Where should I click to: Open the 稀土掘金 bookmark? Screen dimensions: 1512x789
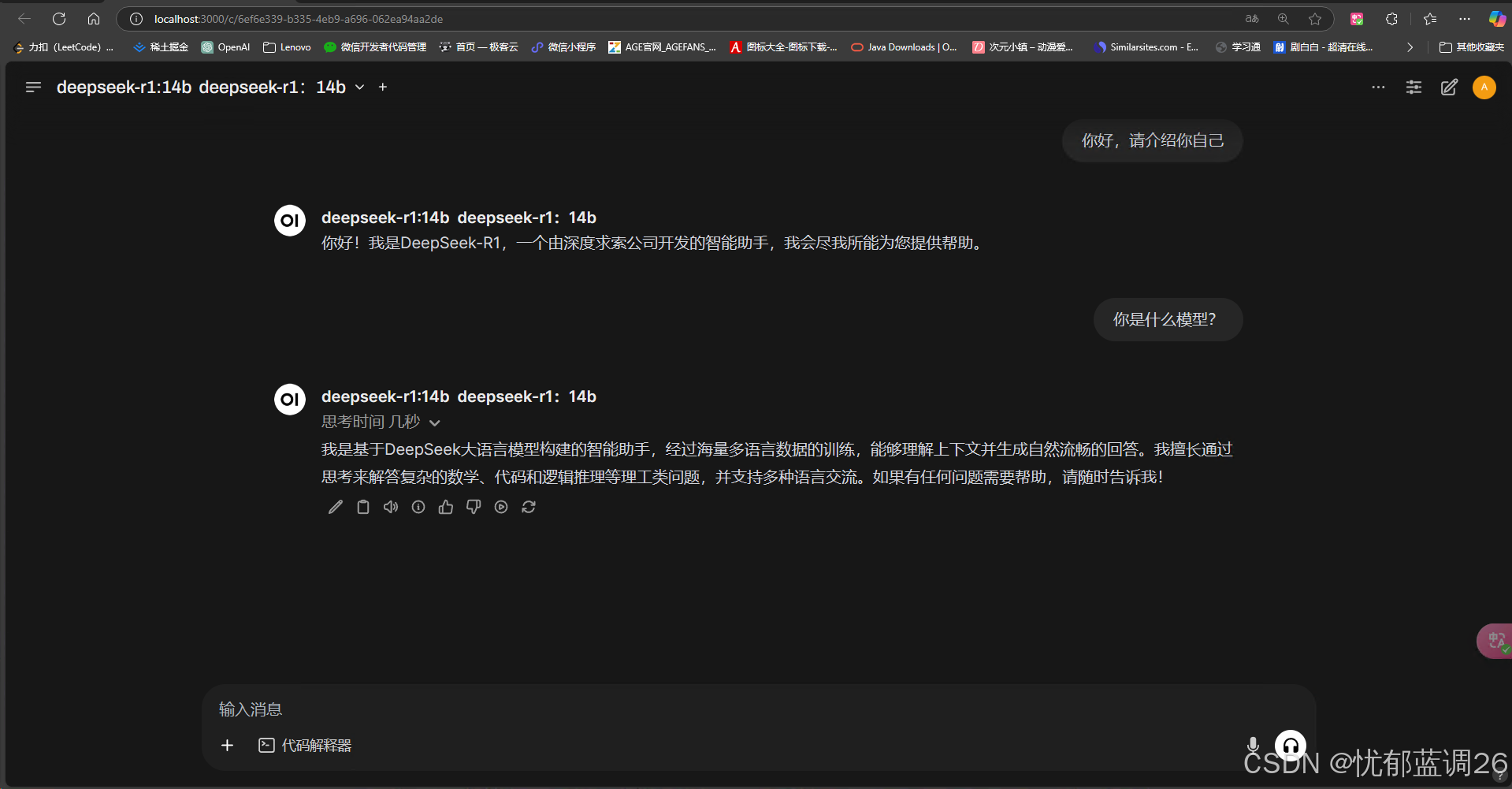coord(161,47)
